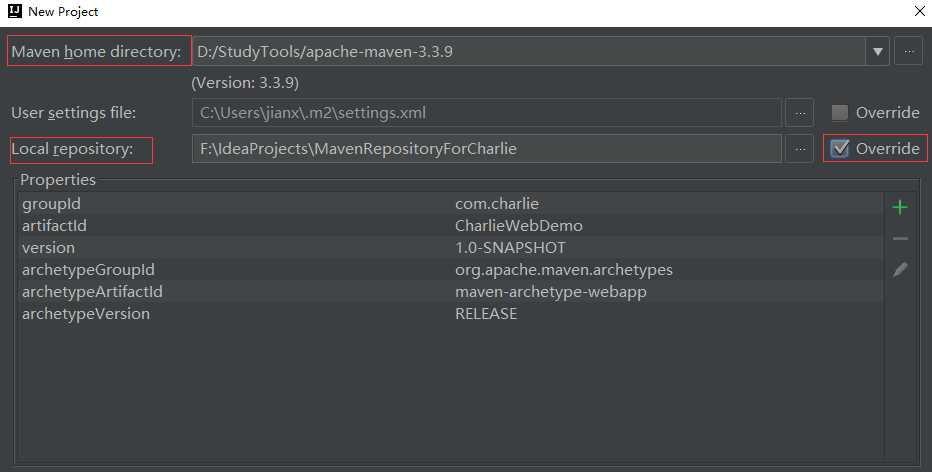Select the version property row
Image resolution: width=932 pixels, height=472 pixels.
451,248
